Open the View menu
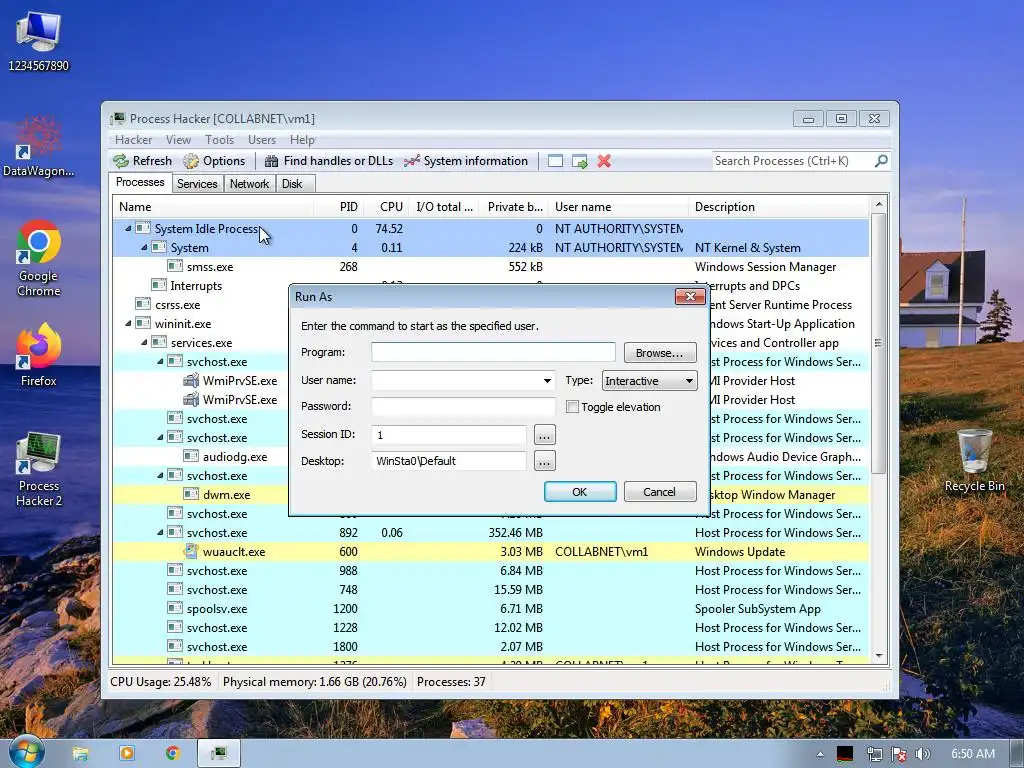 click(x=178, y=140)
